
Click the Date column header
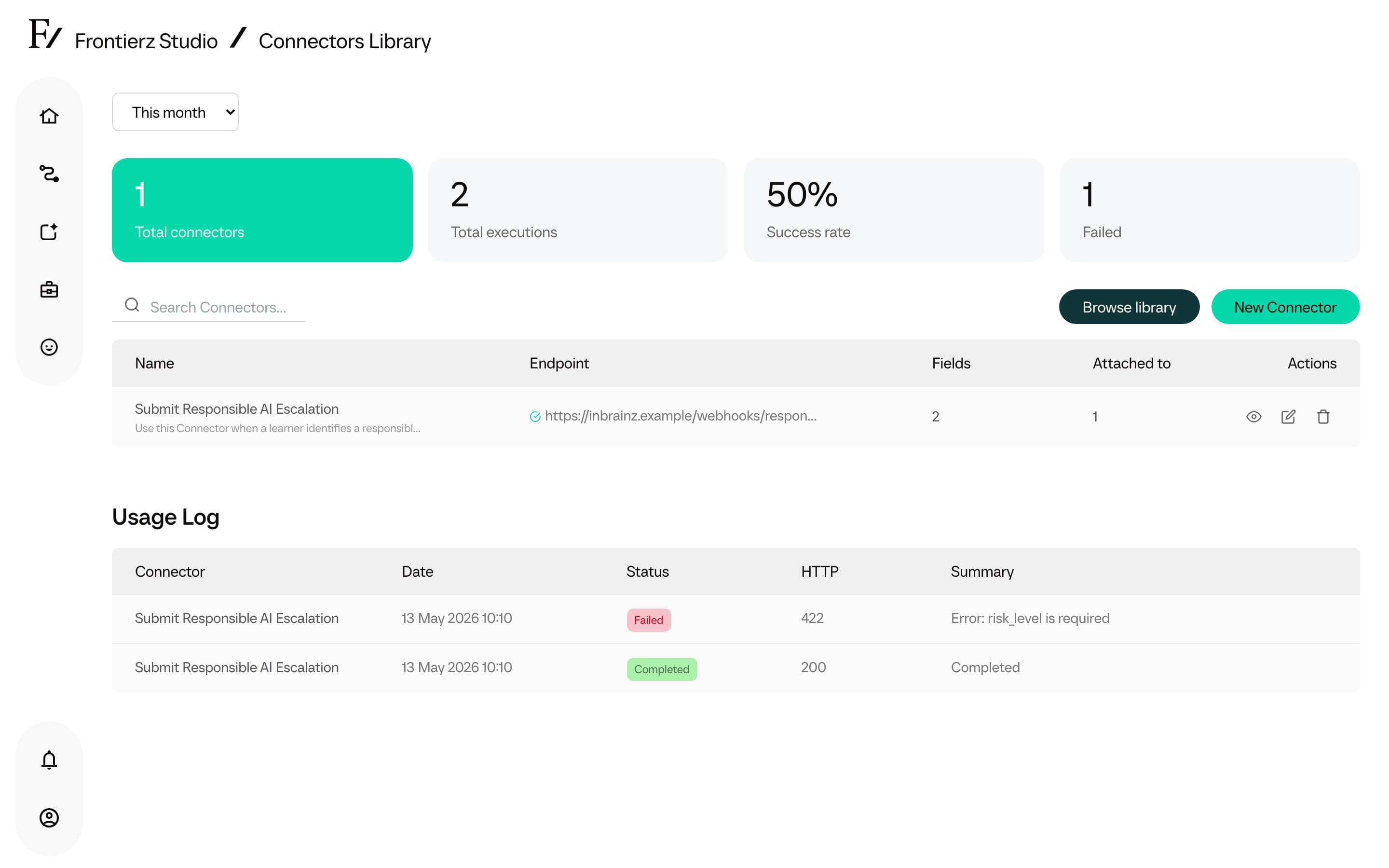tap(417, 572)
